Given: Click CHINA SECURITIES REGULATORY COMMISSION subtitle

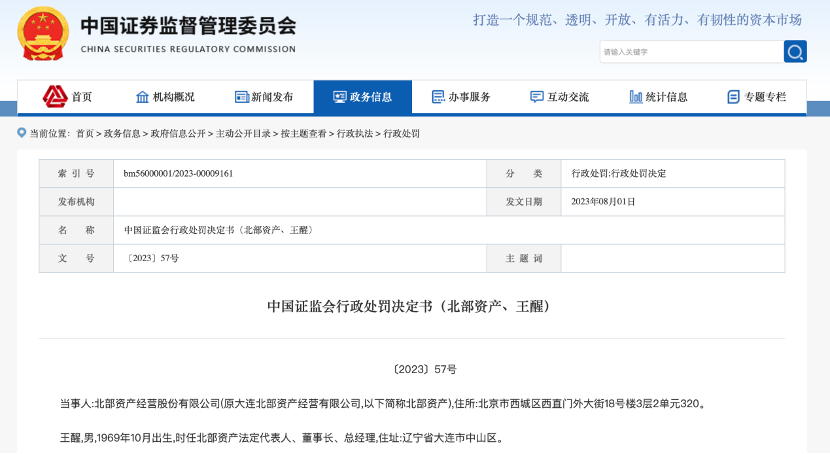Looking at the screenshot, I should click(188, 49).
